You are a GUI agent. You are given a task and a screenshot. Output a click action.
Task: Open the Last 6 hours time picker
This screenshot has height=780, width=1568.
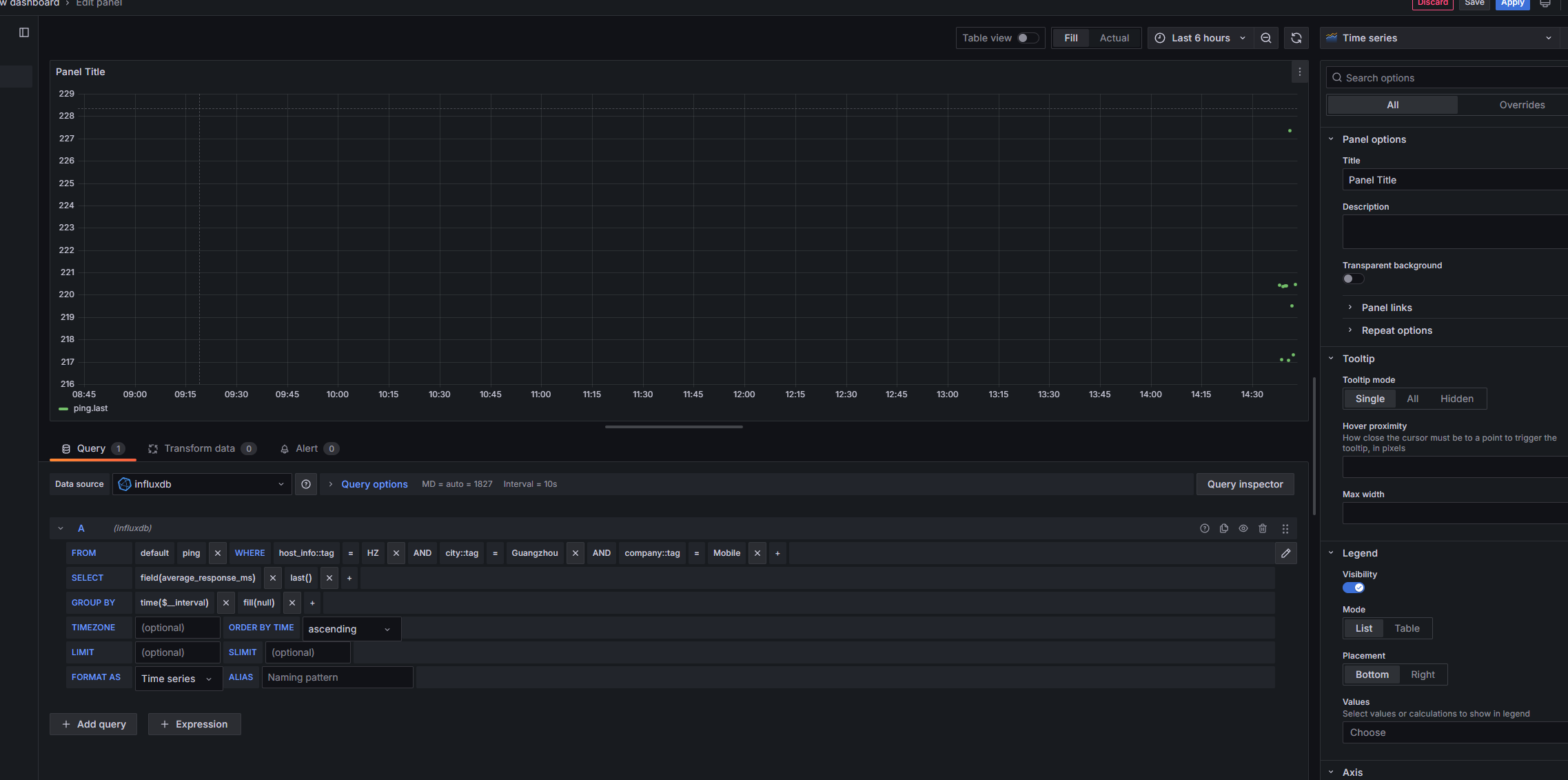(1200, 38)
